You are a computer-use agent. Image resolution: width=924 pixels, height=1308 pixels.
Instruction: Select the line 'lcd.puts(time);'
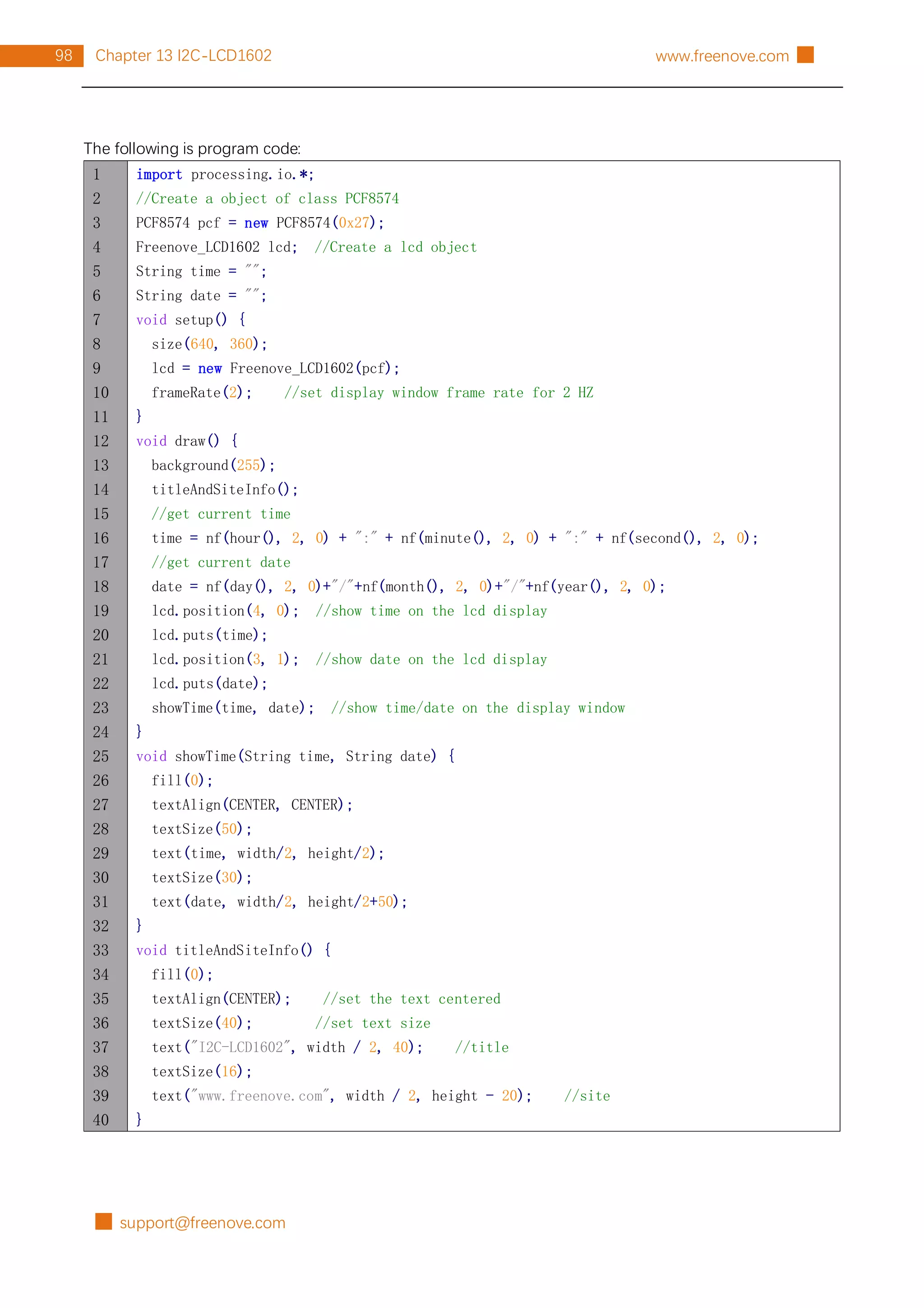coord(209,635)
